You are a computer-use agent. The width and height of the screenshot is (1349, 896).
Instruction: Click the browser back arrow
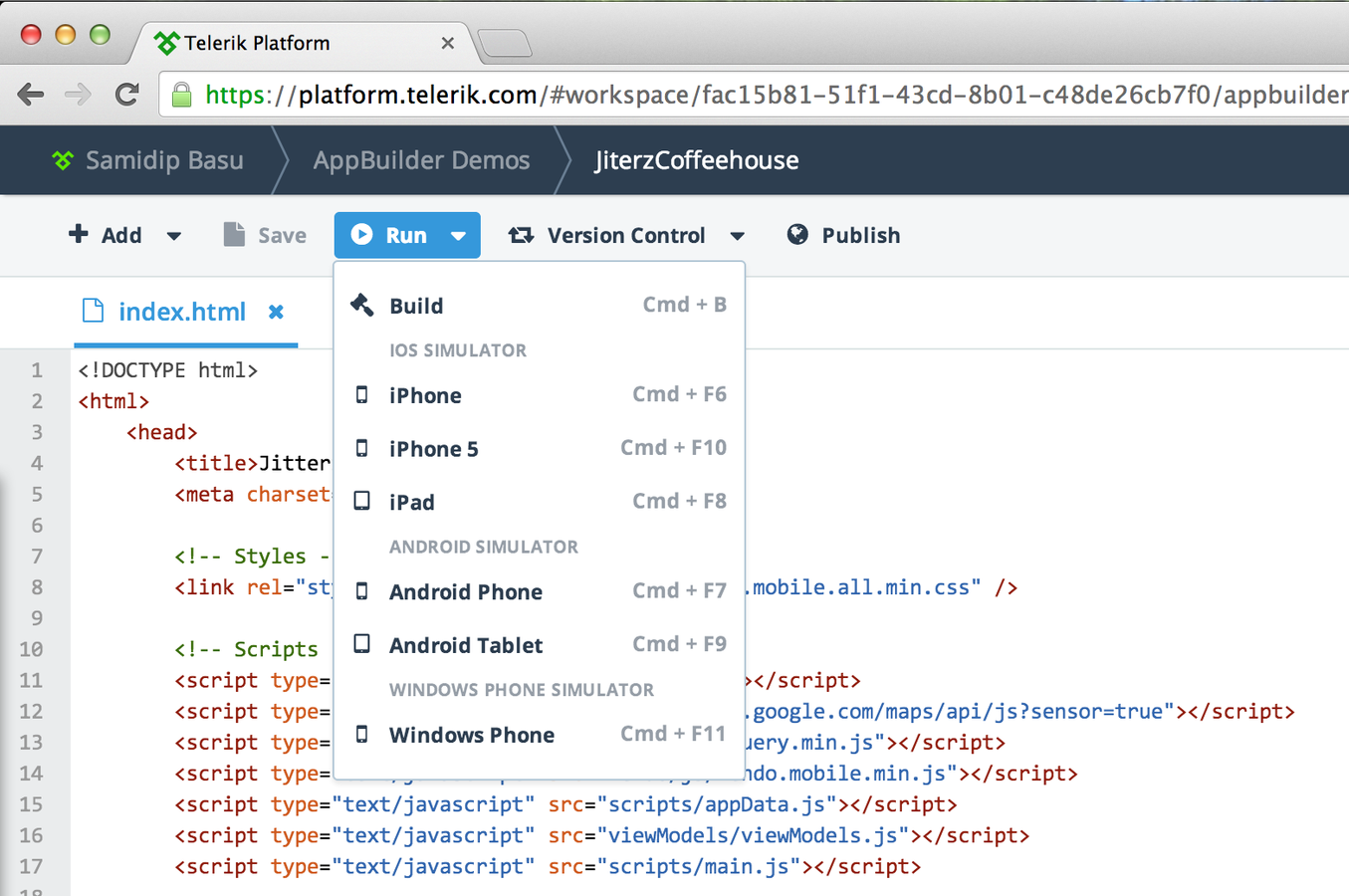31,95
